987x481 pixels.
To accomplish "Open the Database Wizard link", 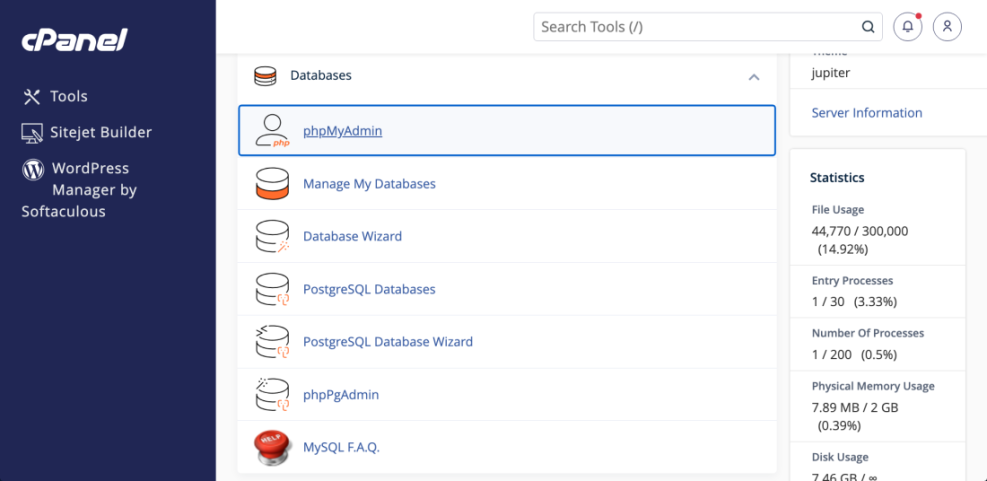I will tap(352, 236).
